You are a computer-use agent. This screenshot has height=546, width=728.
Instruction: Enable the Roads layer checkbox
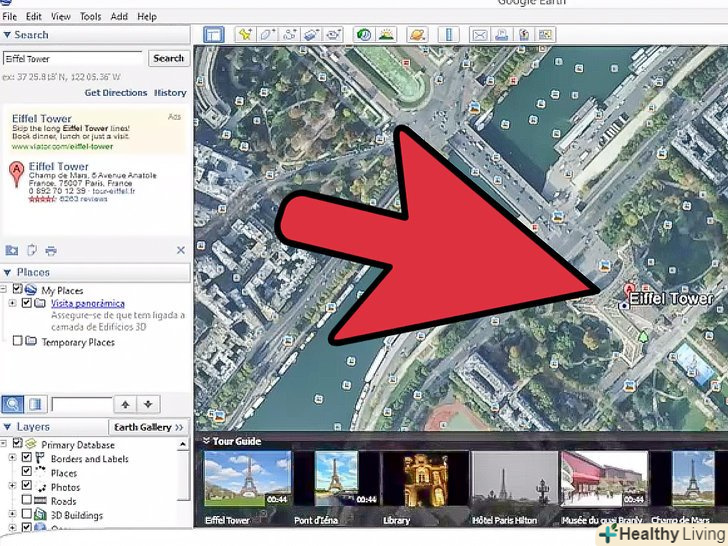tap(27, 501)
